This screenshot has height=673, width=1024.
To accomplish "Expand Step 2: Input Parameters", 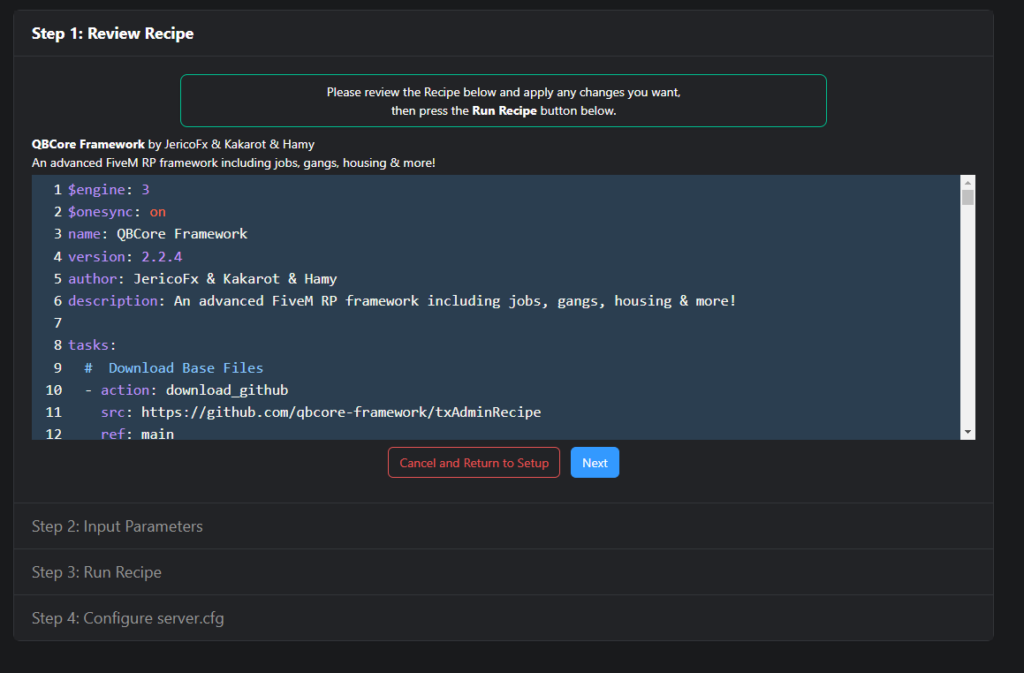I will click(117, 525).
